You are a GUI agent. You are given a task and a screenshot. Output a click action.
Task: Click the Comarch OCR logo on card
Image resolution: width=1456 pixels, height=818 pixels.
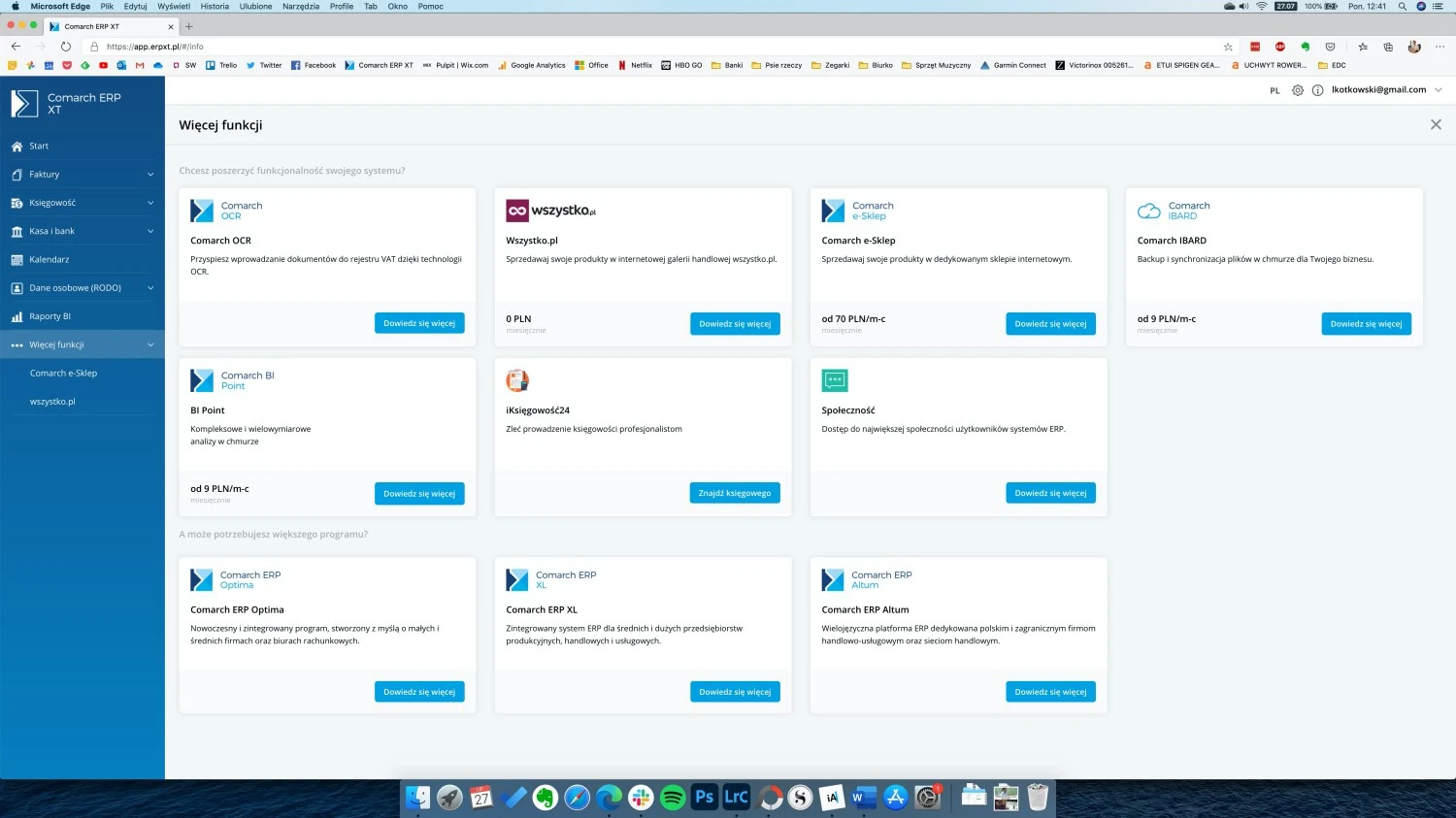226,211
